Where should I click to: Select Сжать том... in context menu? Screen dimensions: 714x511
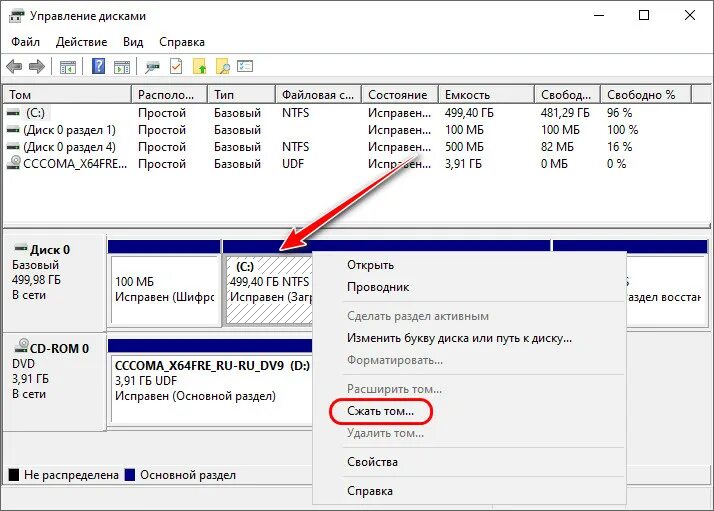coord(469,411)
